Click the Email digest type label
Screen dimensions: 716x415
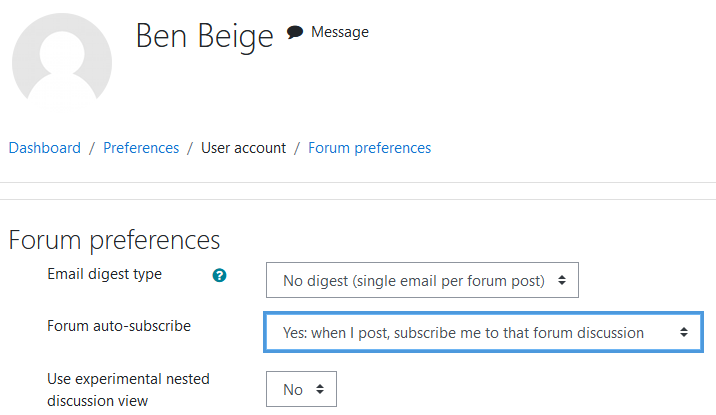point(105,274)
